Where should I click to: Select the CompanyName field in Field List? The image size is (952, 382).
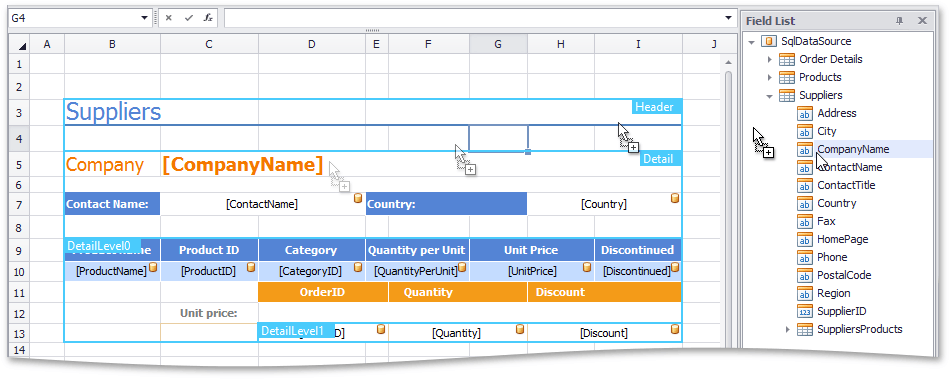tap(853, 149)
